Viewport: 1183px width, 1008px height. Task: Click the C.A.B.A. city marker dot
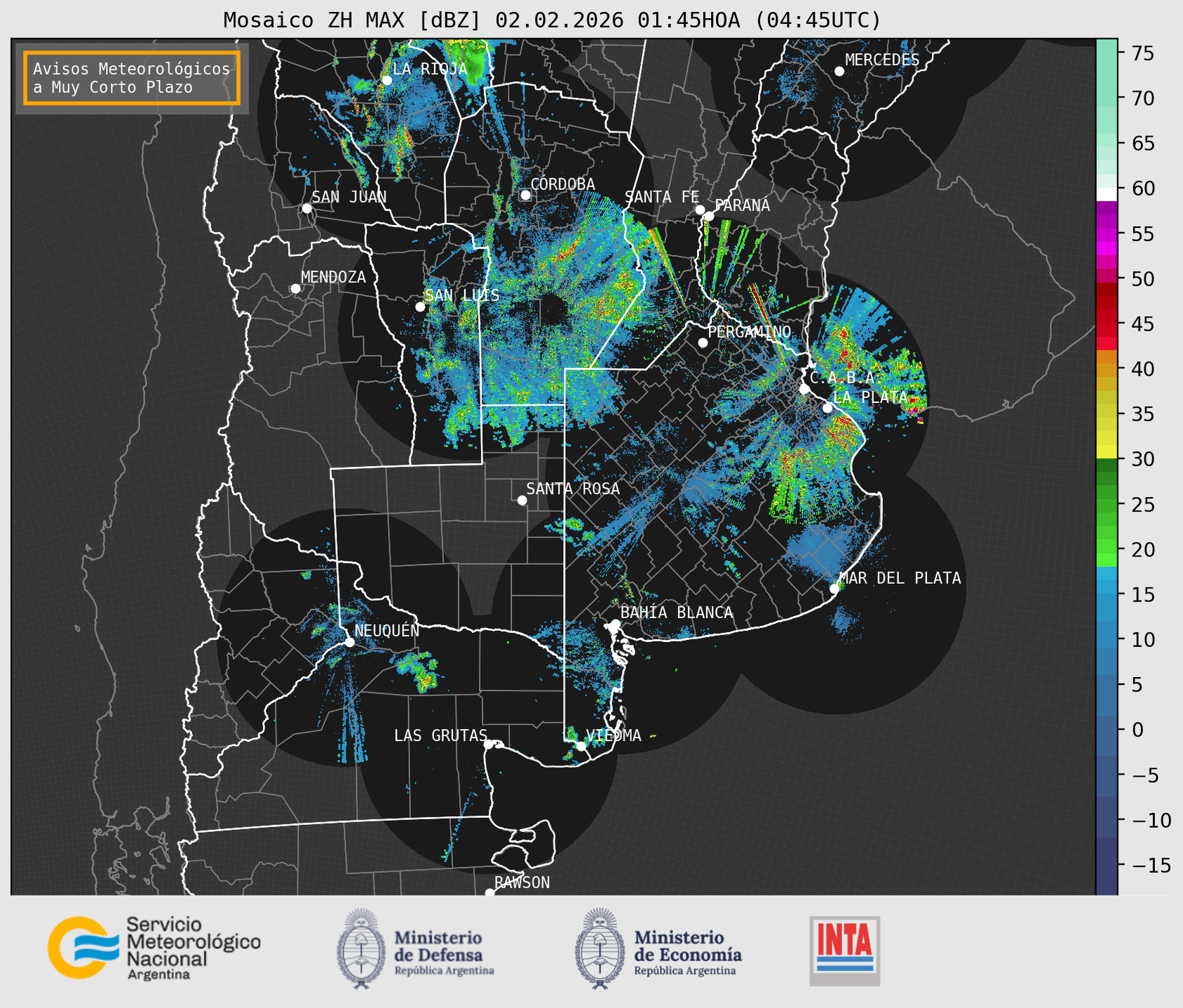(805, 389)
